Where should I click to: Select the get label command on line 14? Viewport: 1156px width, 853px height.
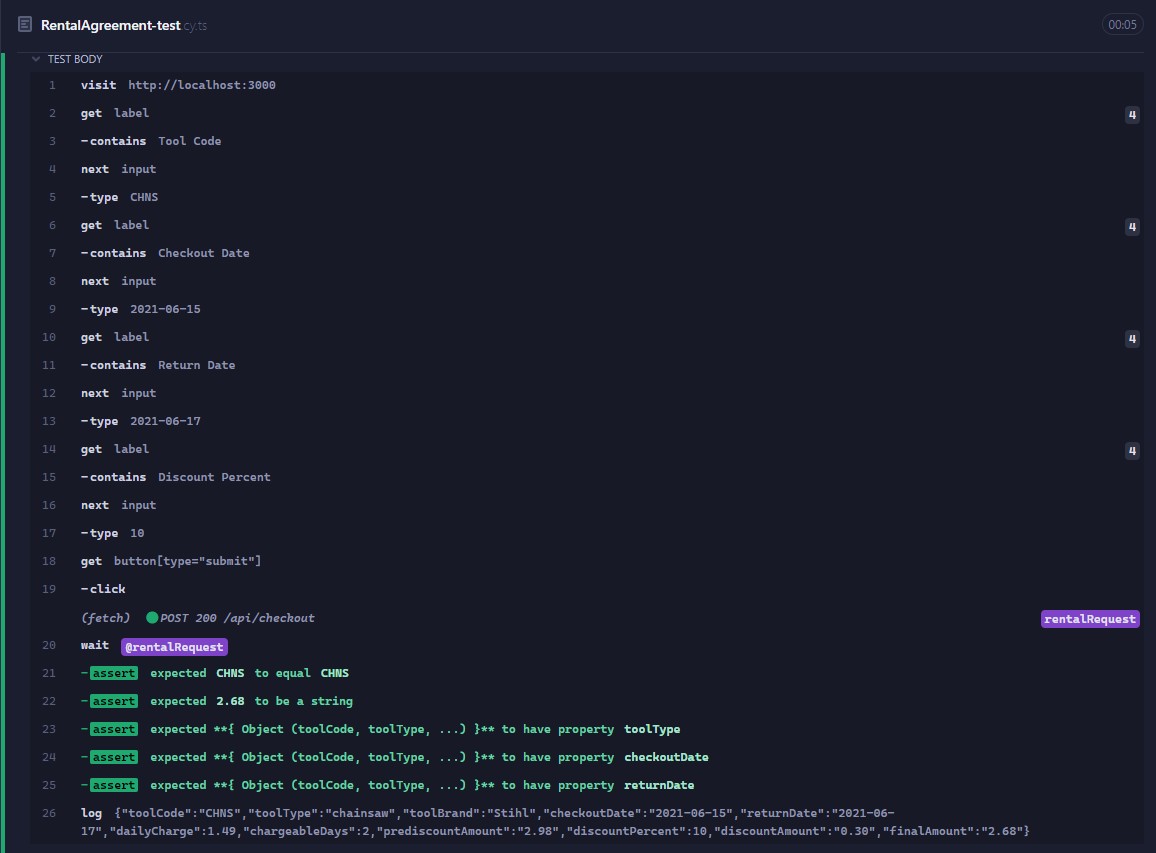click(587, 450)
